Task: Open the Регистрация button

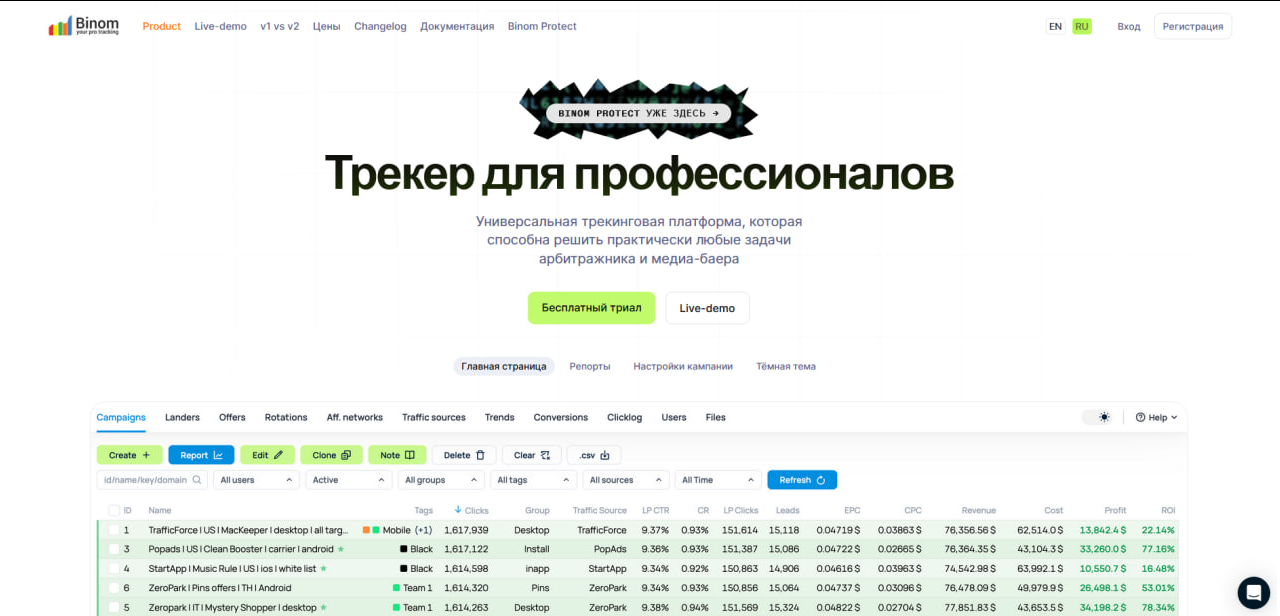Action: click(1192, 26)
